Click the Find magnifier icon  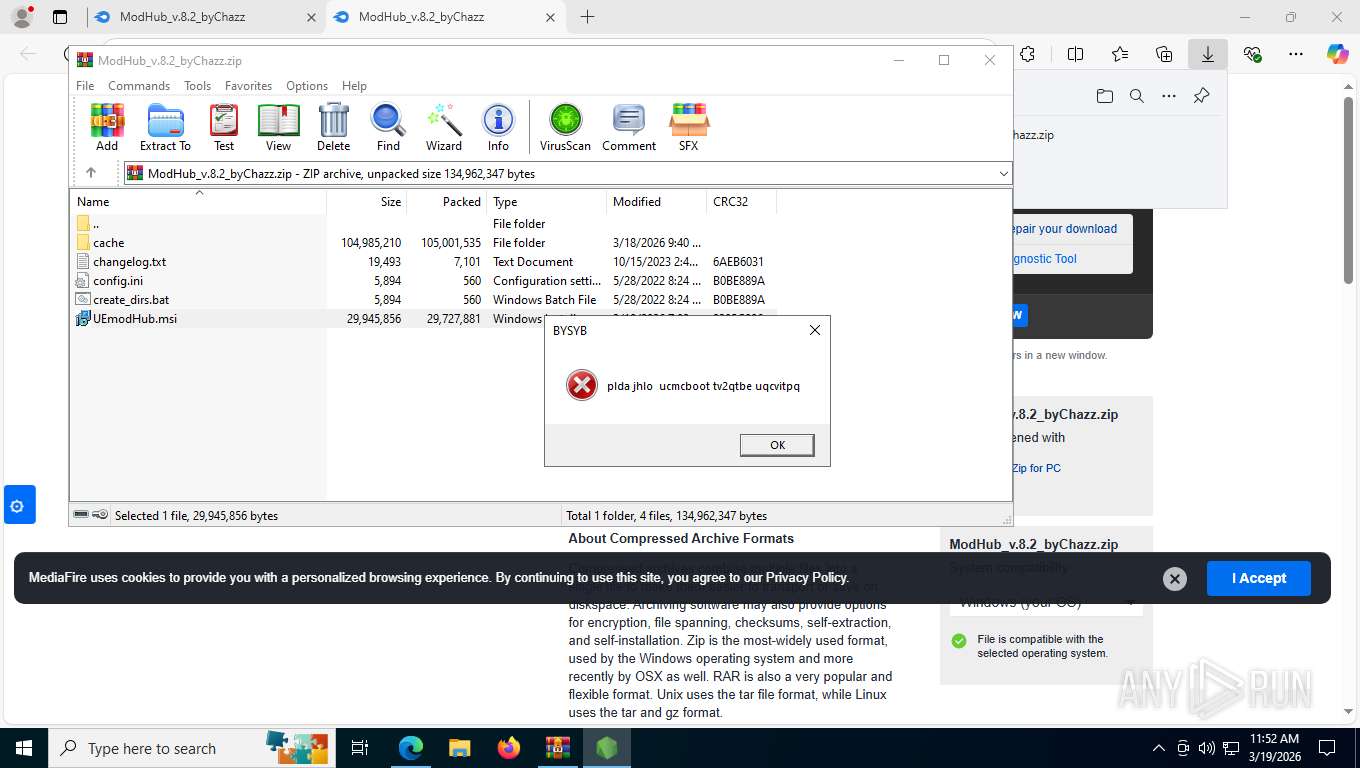(388, 128)
